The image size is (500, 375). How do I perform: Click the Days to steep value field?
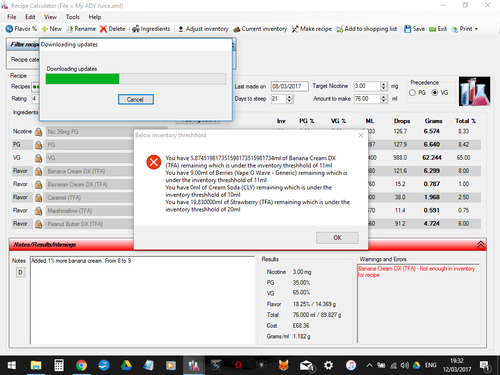[x=278, y=99]
